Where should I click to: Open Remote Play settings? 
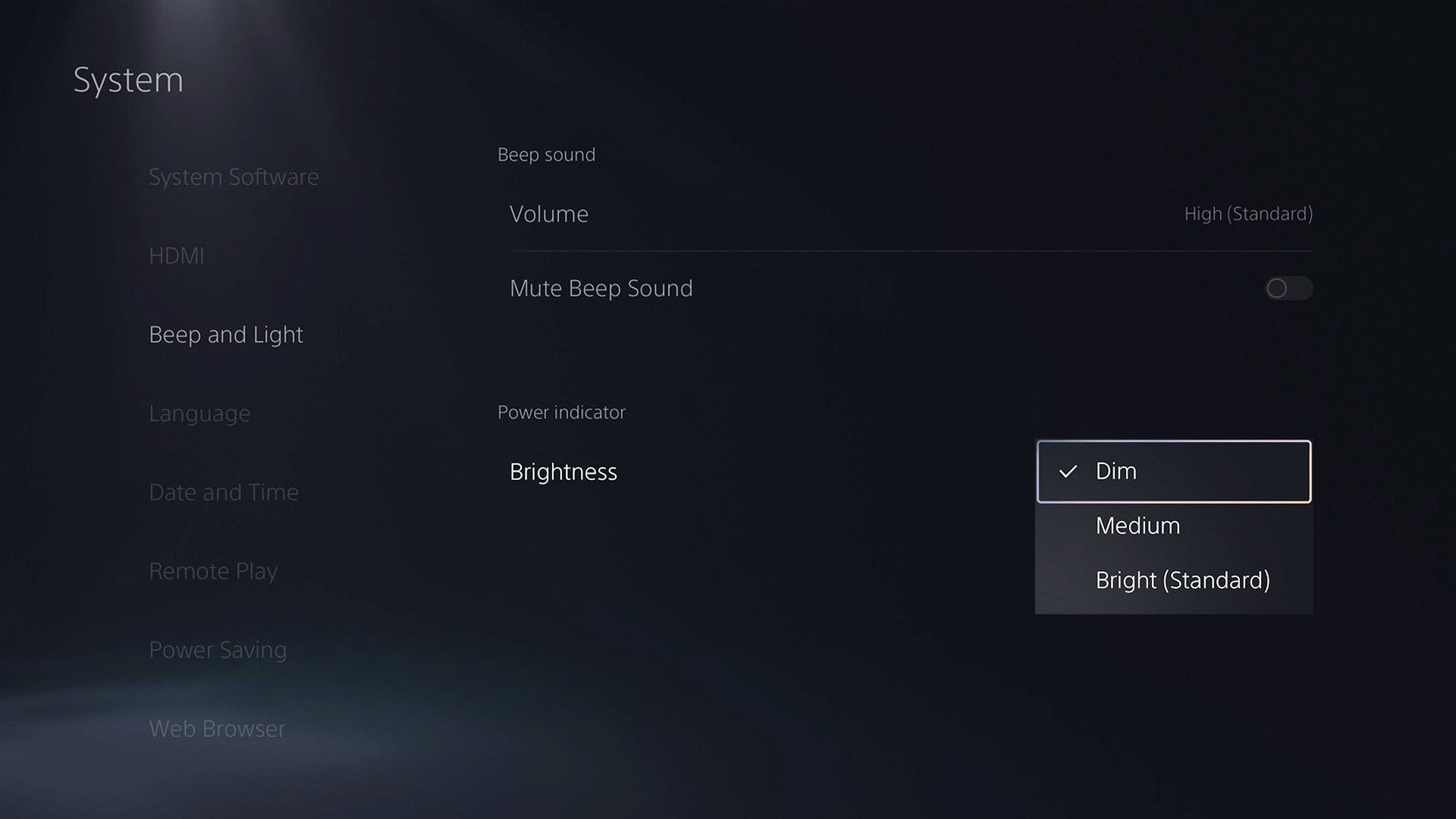tap(213, 570)
